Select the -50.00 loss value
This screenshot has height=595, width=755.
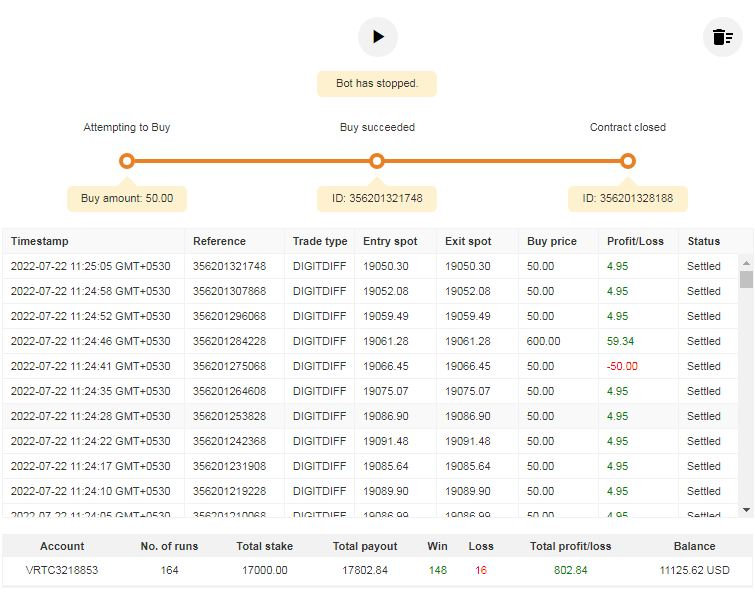pyautogui.click(x=622, y=366)
